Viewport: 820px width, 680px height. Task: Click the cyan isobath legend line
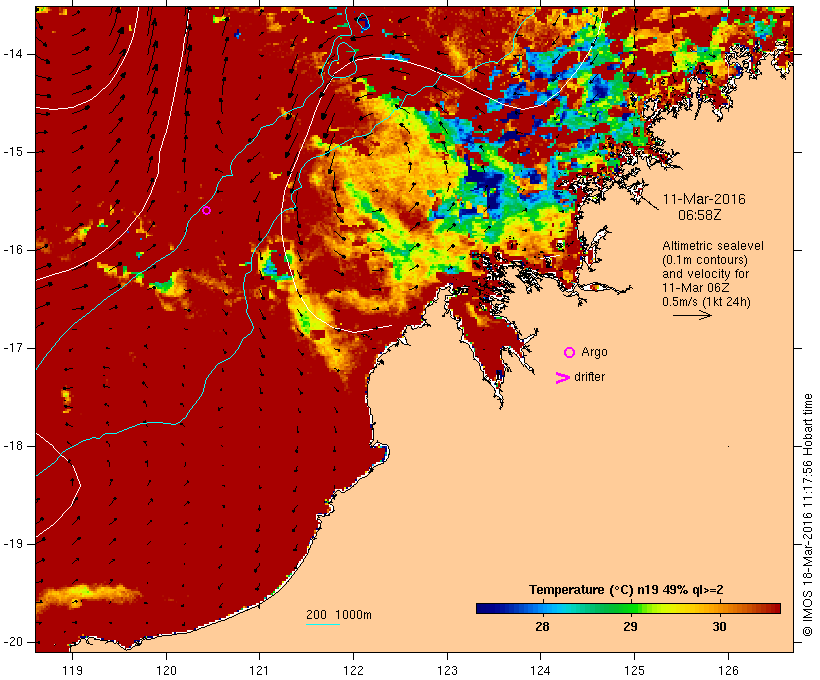323,624
